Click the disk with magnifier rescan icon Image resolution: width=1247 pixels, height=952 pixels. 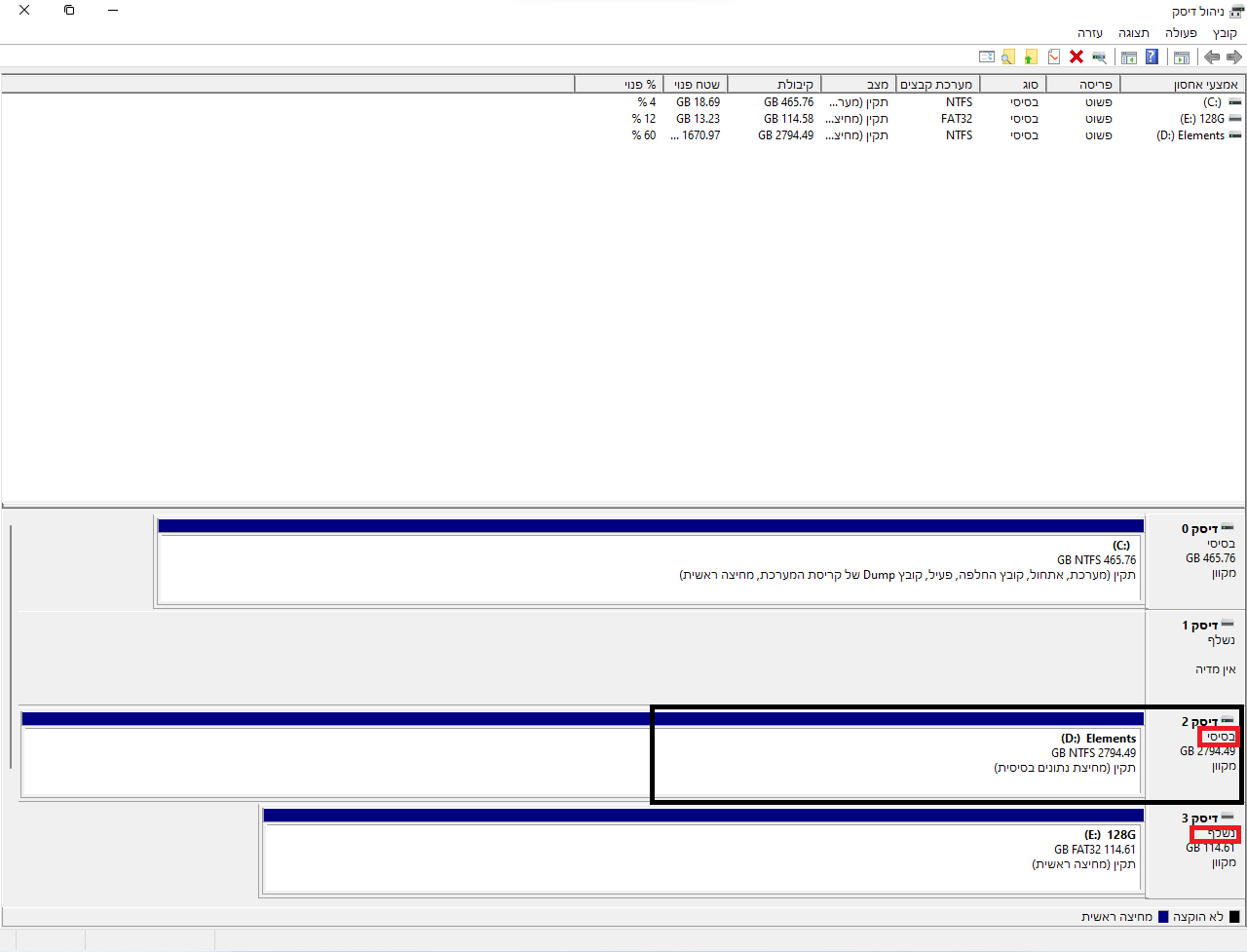[1099, 57]
